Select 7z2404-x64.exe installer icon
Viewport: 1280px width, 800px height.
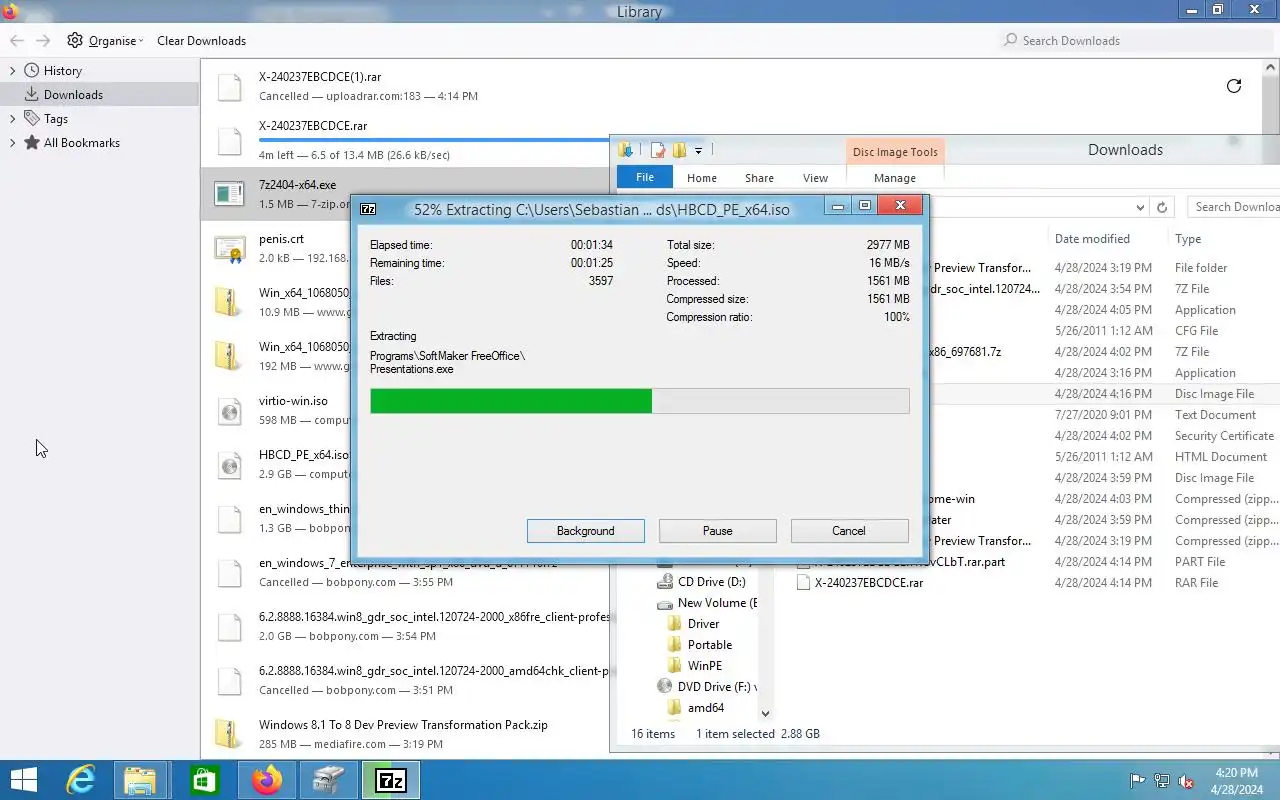pos(230,194)
